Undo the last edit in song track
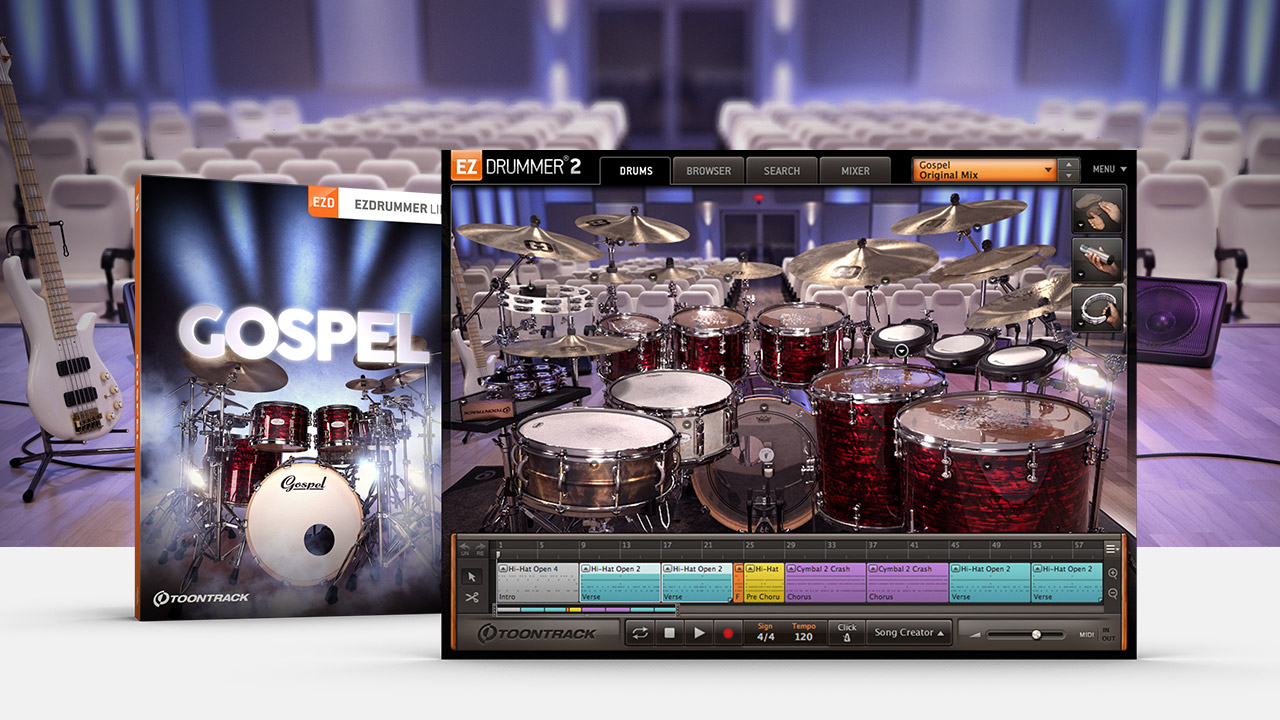 point(464,549)
